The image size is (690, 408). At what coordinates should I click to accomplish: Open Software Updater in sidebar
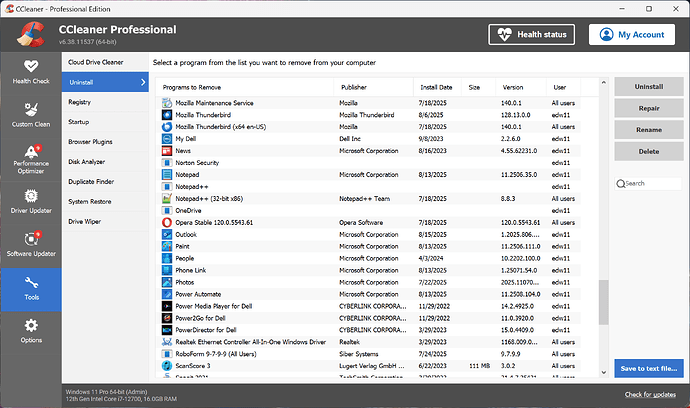coord(29,247)
